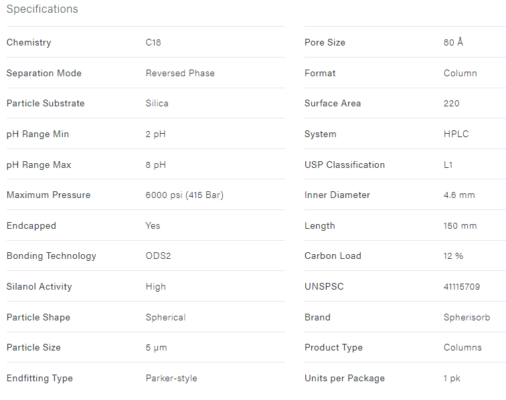This screenshot has width=506, height=400.
Task: Click the pH Range Max label
Action: point(39,165)
